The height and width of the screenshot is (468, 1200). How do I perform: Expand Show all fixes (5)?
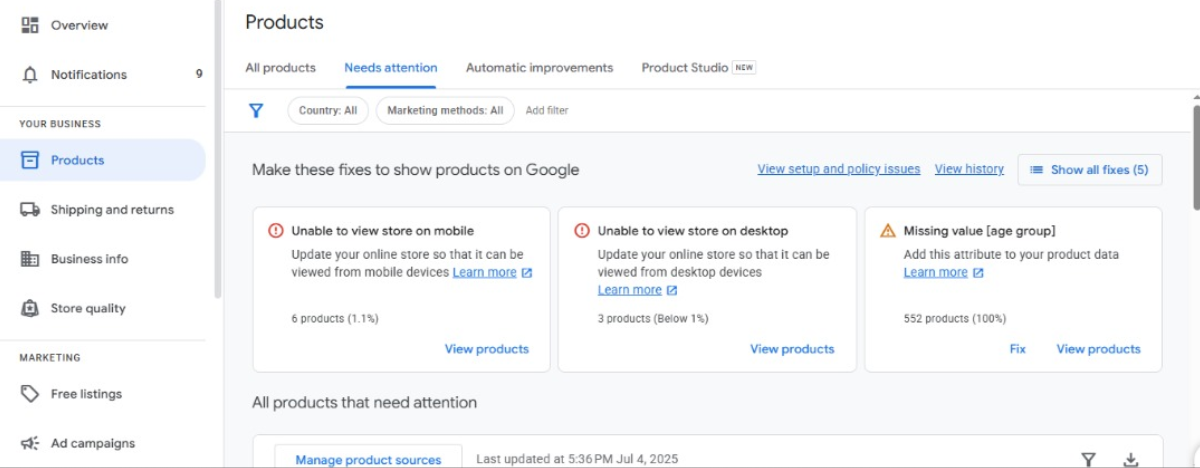point(1089,170)
